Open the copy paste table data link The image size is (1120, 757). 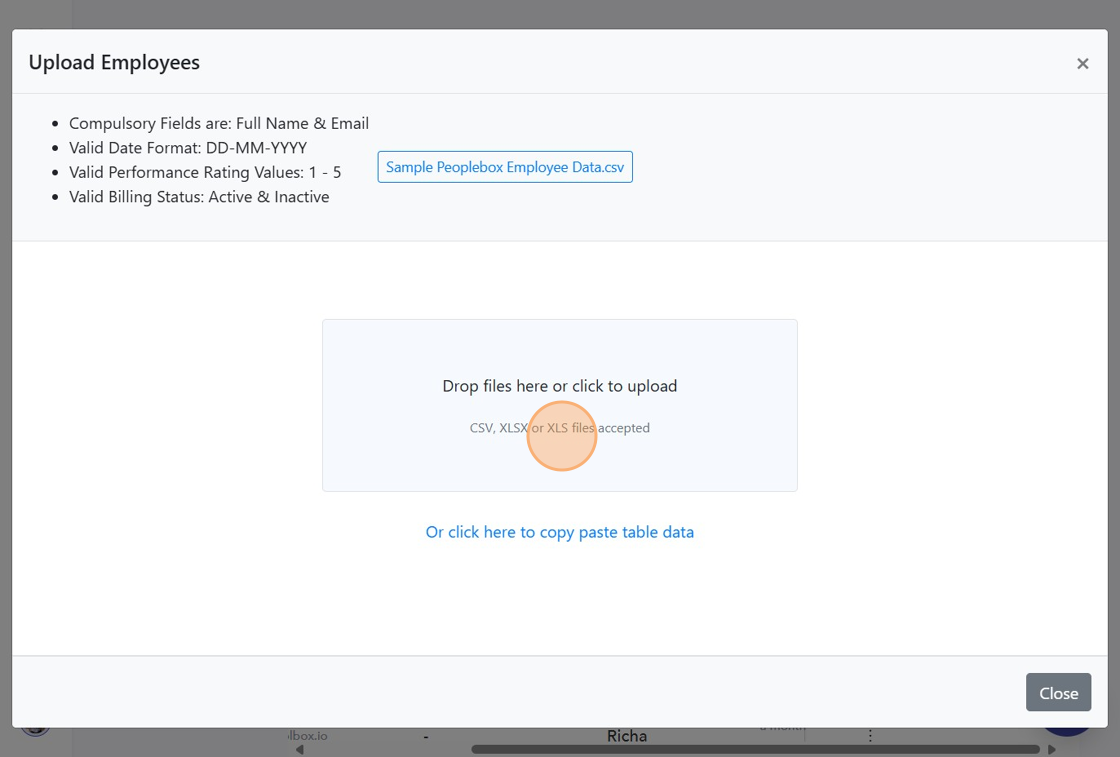click(x=559, y=532)
